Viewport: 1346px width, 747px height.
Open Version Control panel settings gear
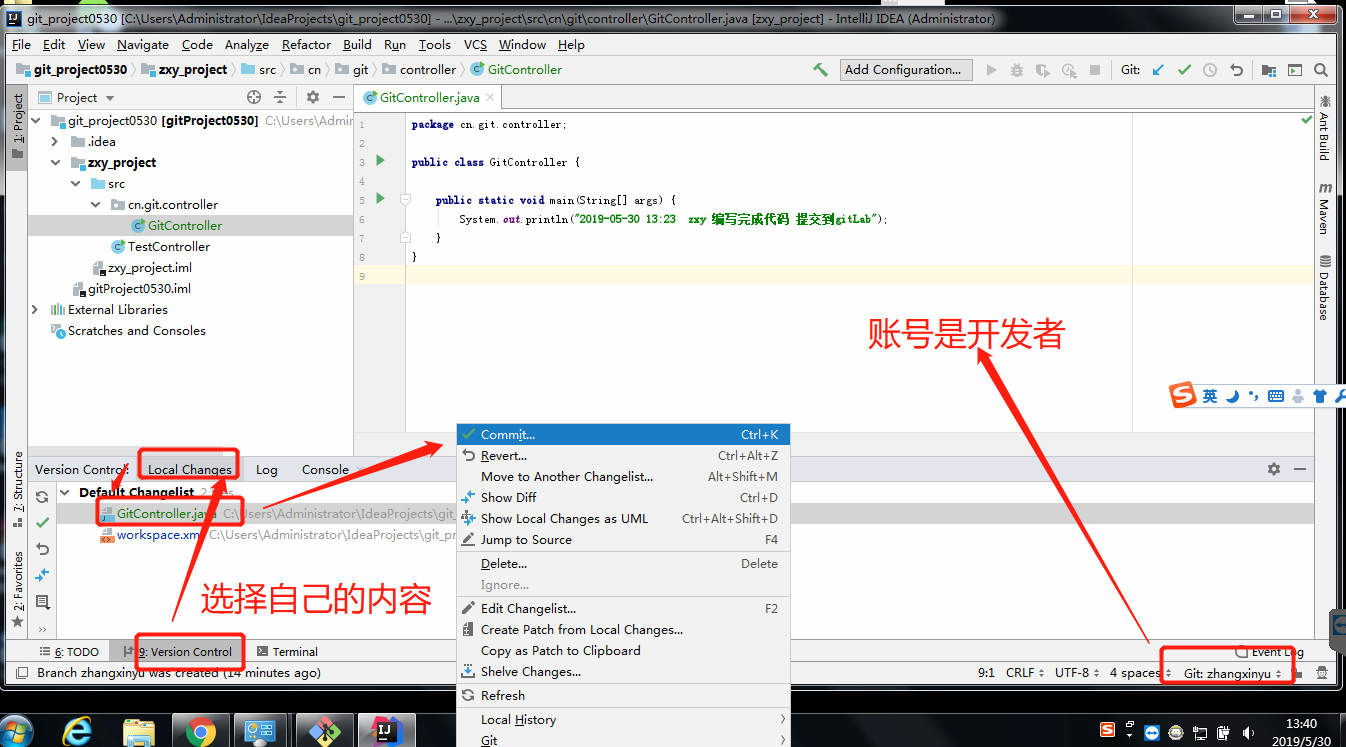1274,469
